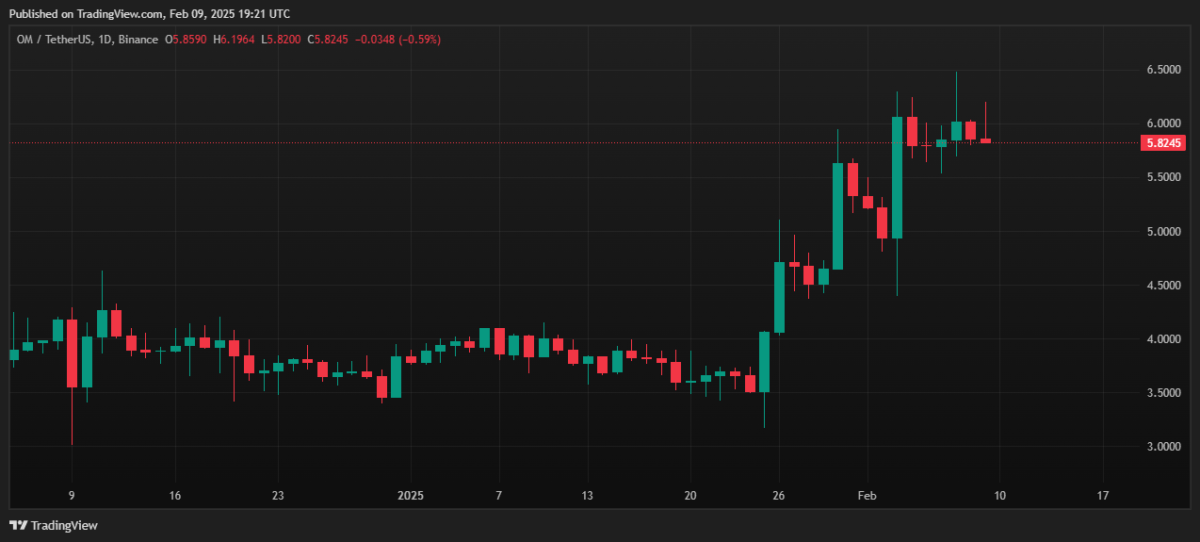Click the date 16 on time axis

click(174, 495)
